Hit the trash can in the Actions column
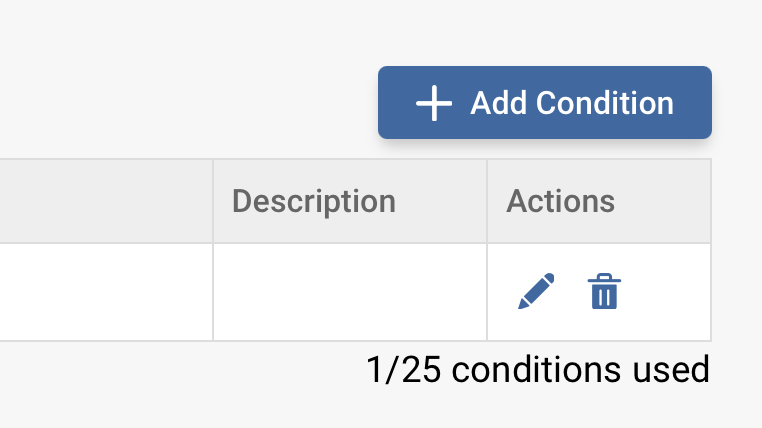This screenshot has width=762, height=428. [603, 291]
